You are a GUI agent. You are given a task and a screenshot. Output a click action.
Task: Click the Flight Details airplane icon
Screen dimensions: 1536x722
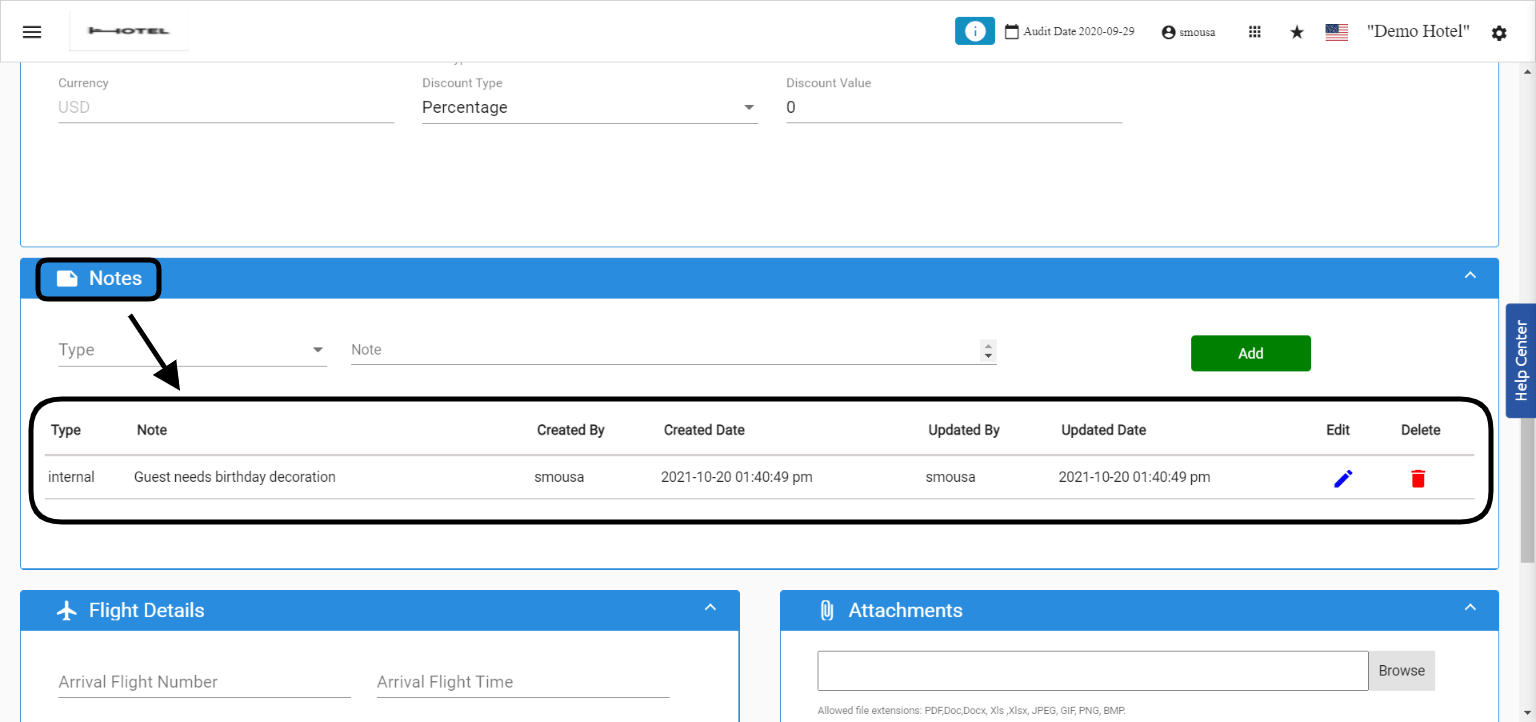[x=67, y=610]
